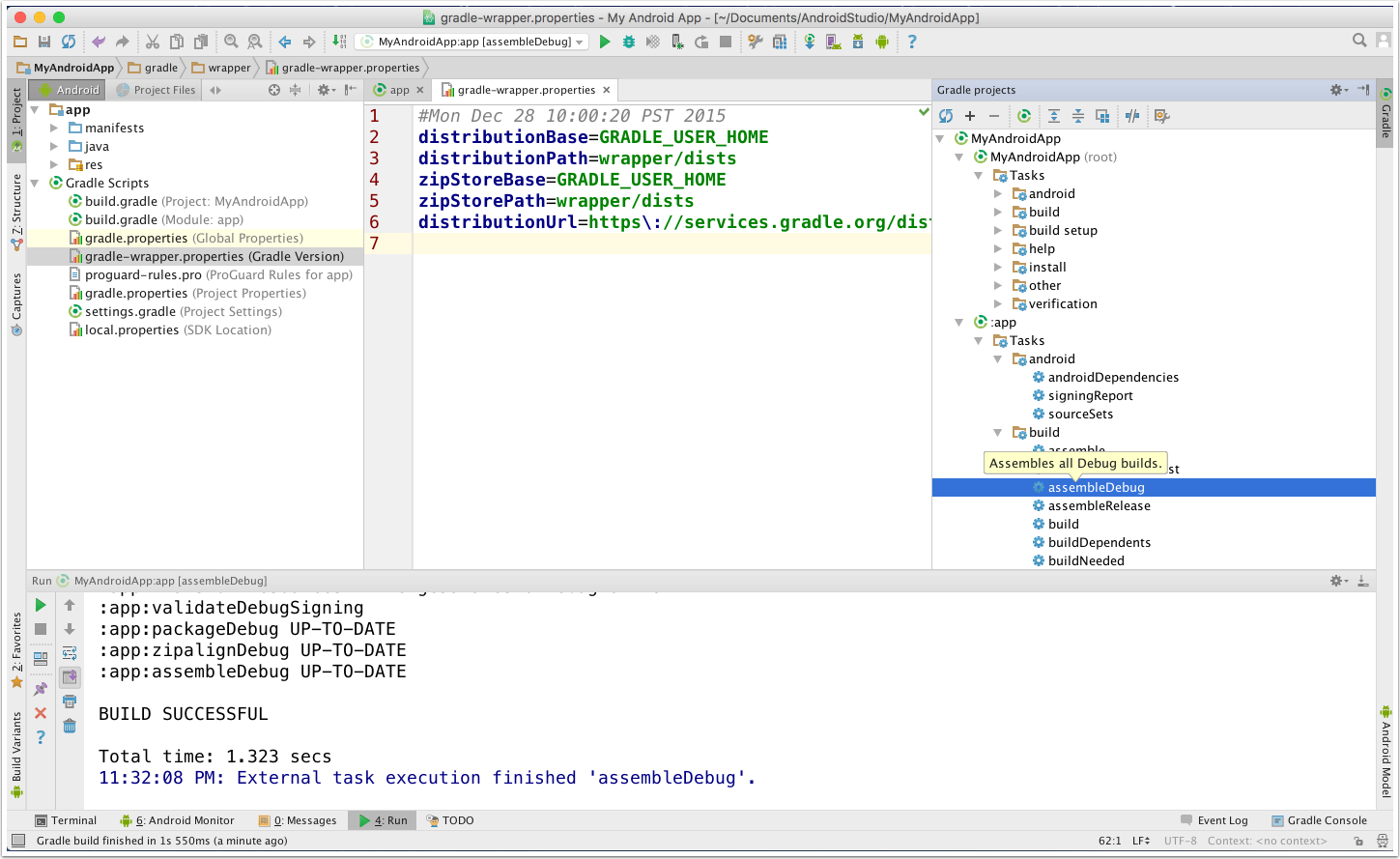Viewport: 1400px width, 859px height.
Task: Toggle soft-wrap in Run console
Action: (x=70, y=653)
